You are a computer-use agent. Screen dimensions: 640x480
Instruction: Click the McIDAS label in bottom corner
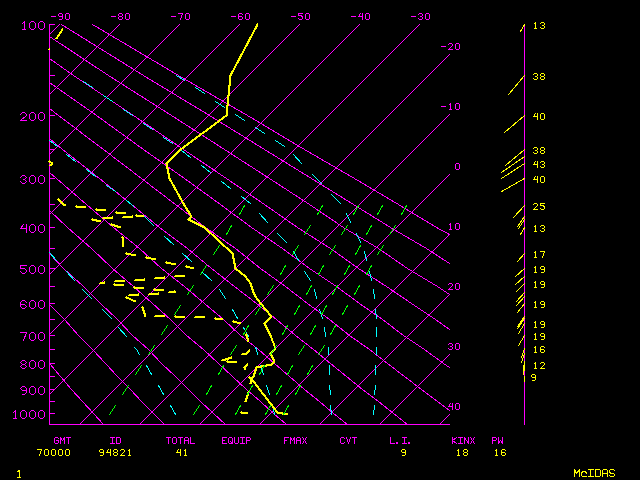coord(594,472)
